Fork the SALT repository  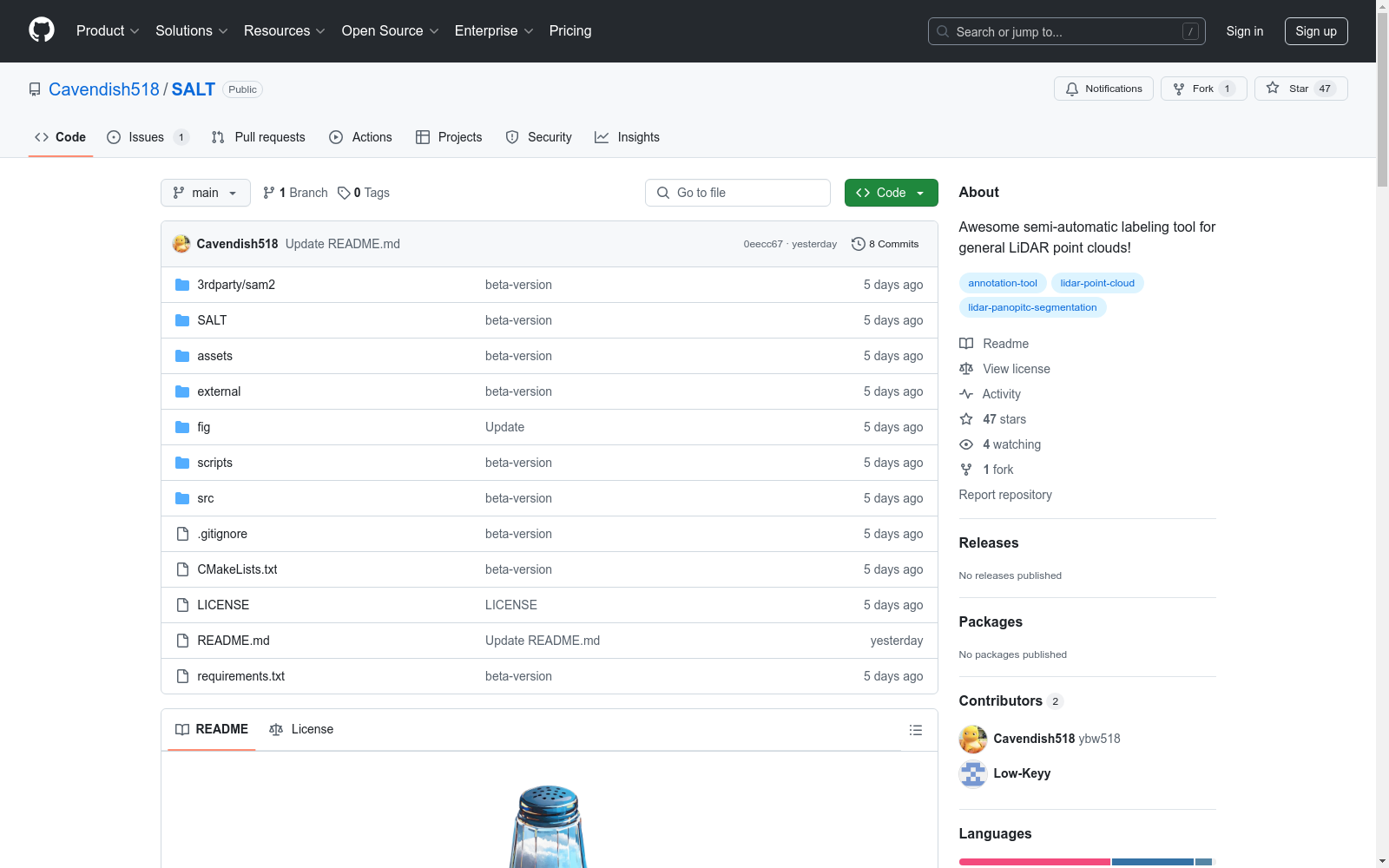click(x=1203, y=89)
